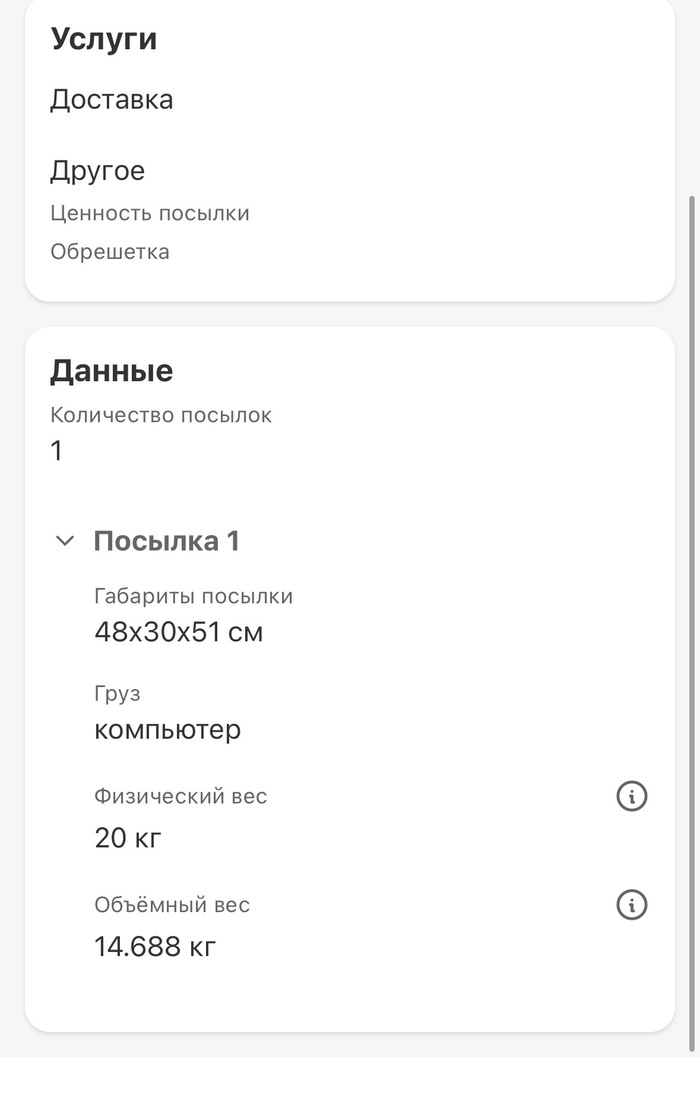
Task: Select physical weight value 20 кг
Action: click(x=128, y=838)
